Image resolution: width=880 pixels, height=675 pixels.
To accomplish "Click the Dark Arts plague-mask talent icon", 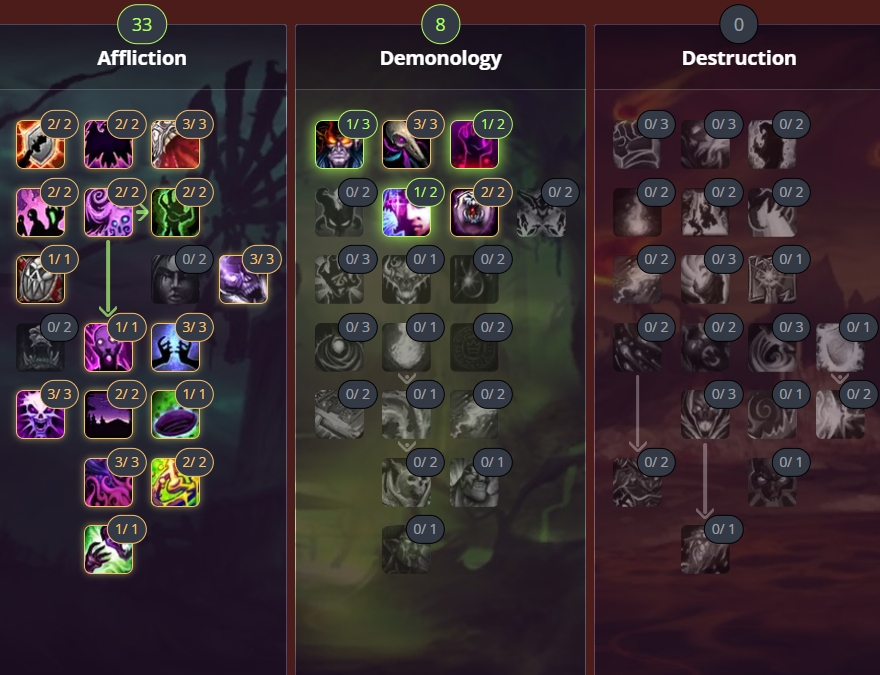I will click(406, 145).
